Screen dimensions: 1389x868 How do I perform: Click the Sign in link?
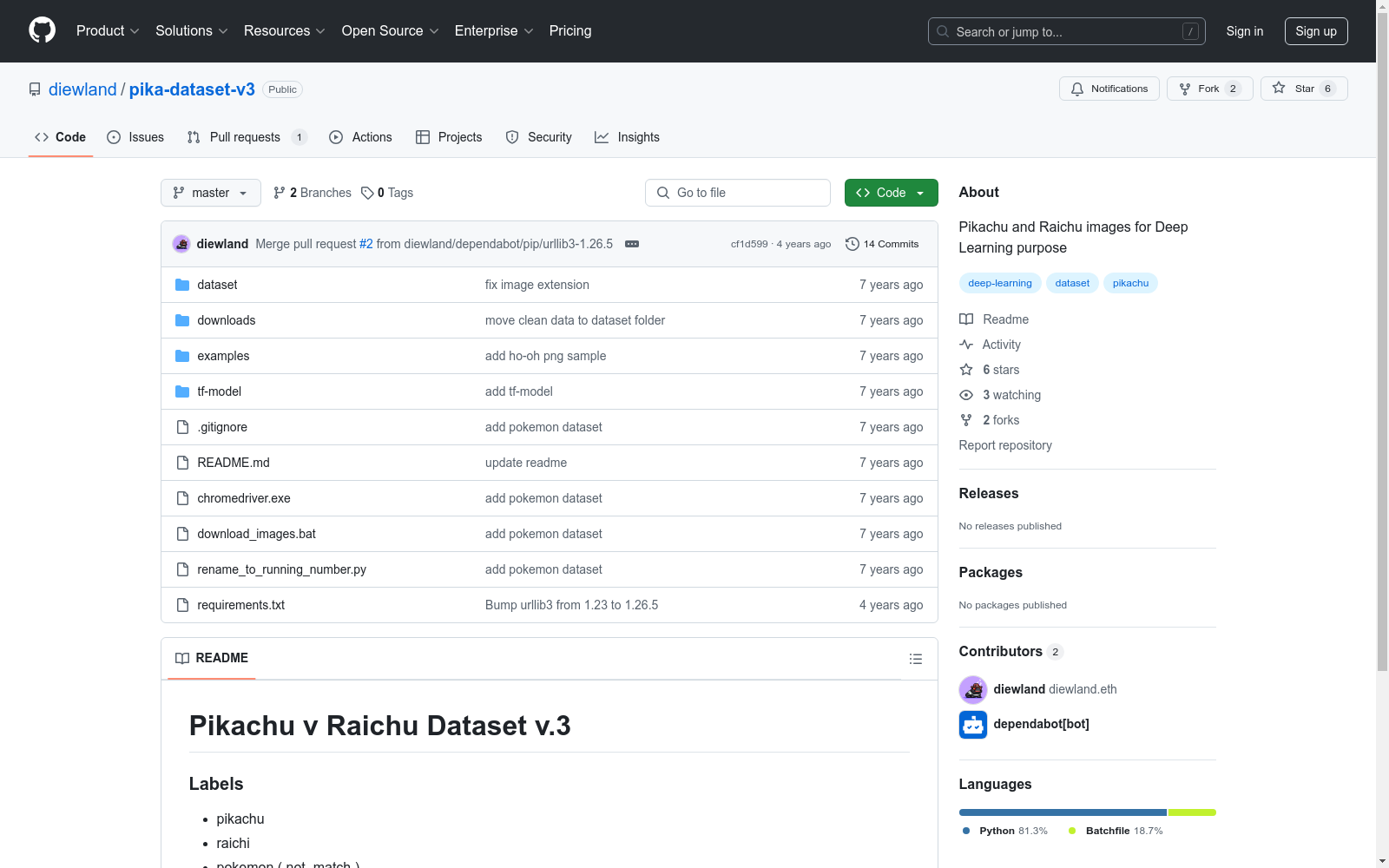point(1245,31)
